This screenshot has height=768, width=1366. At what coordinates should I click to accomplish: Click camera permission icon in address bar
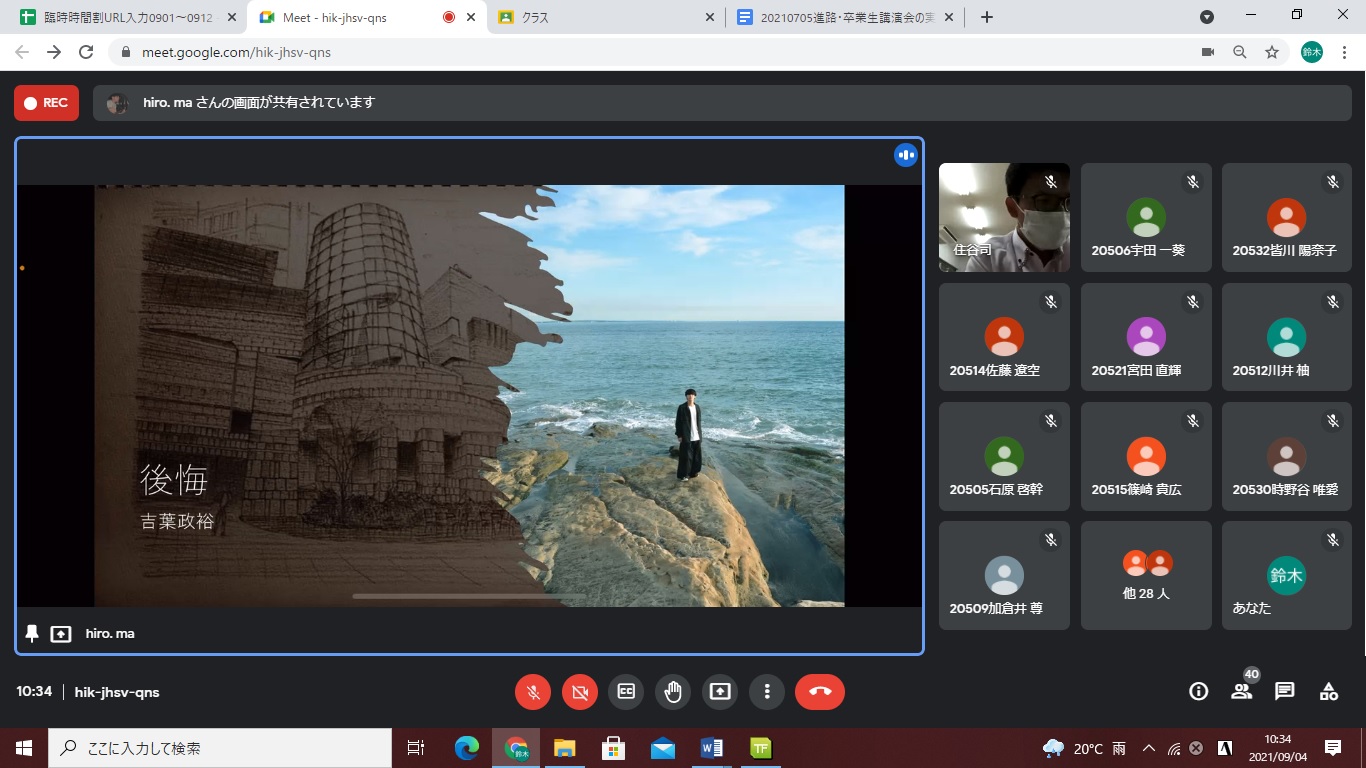[x=1207, y=52]
